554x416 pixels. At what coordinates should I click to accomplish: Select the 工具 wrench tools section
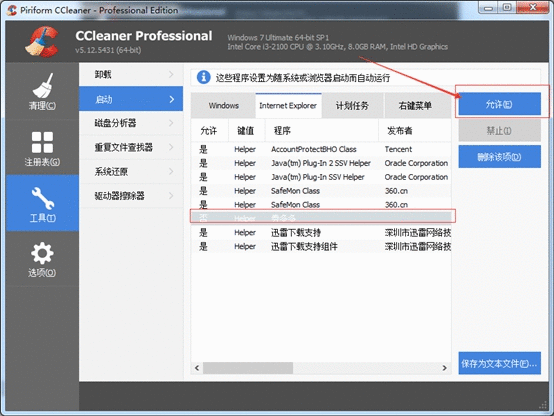tap(42, 203)
